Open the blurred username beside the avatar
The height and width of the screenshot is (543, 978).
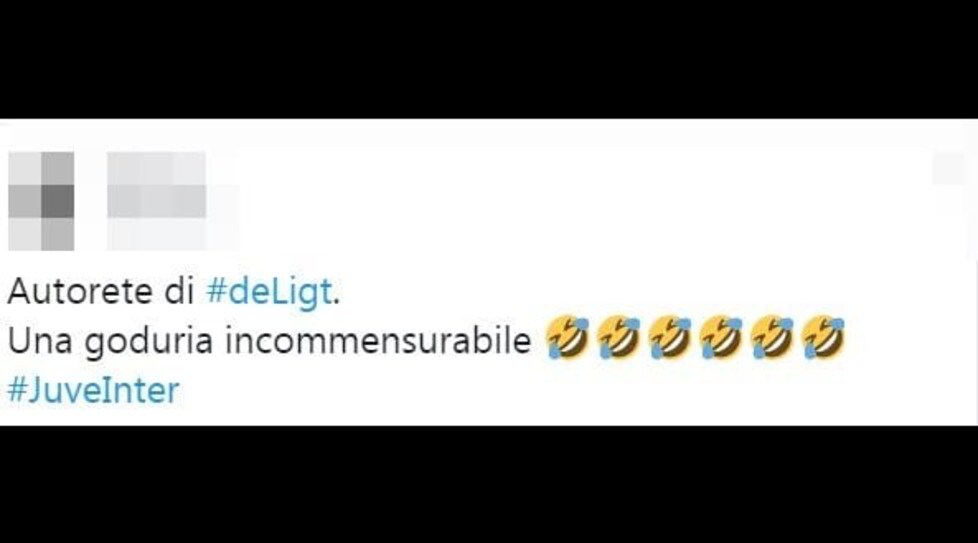(x=157, y=185)
